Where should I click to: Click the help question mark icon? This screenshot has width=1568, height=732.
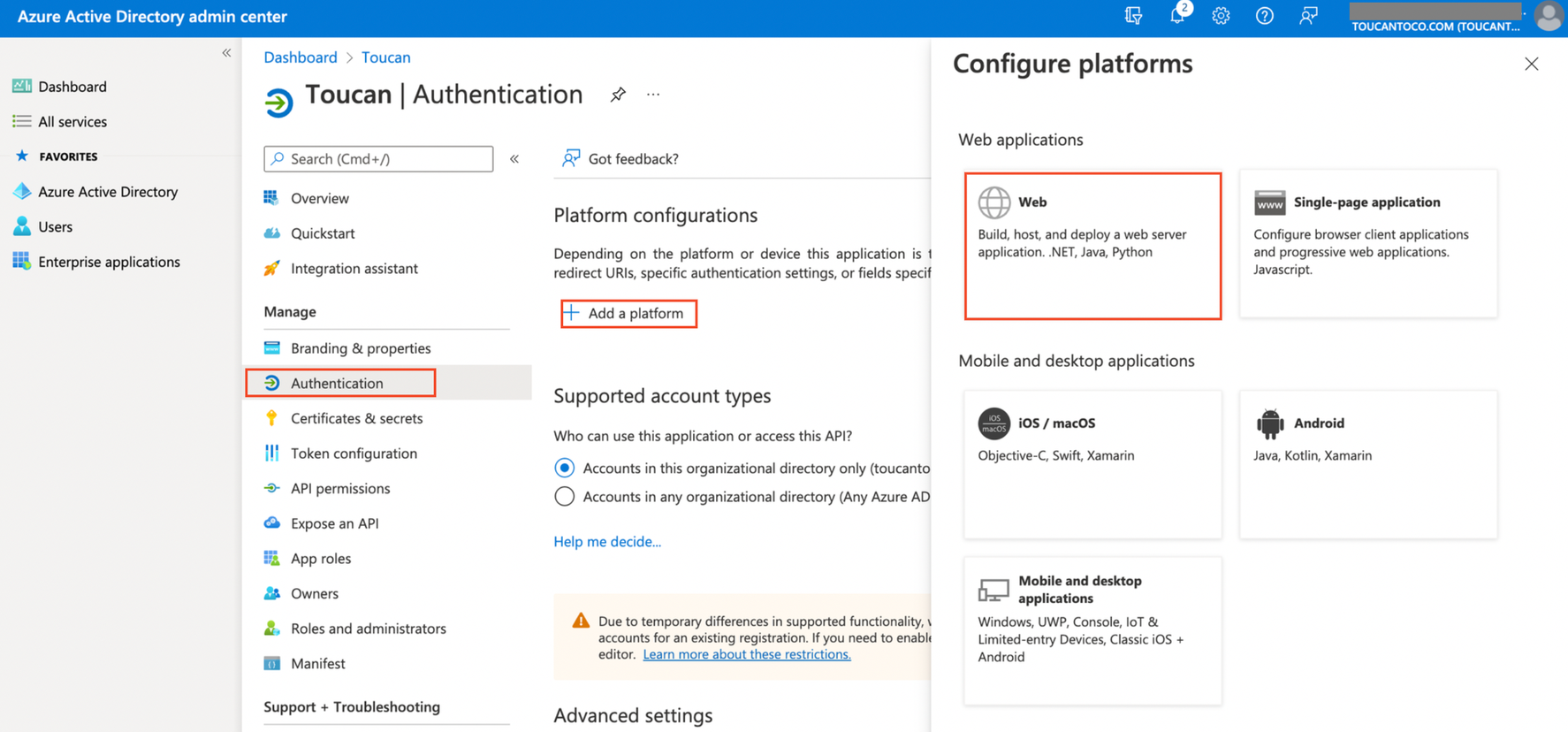[x=1265, y=16]
